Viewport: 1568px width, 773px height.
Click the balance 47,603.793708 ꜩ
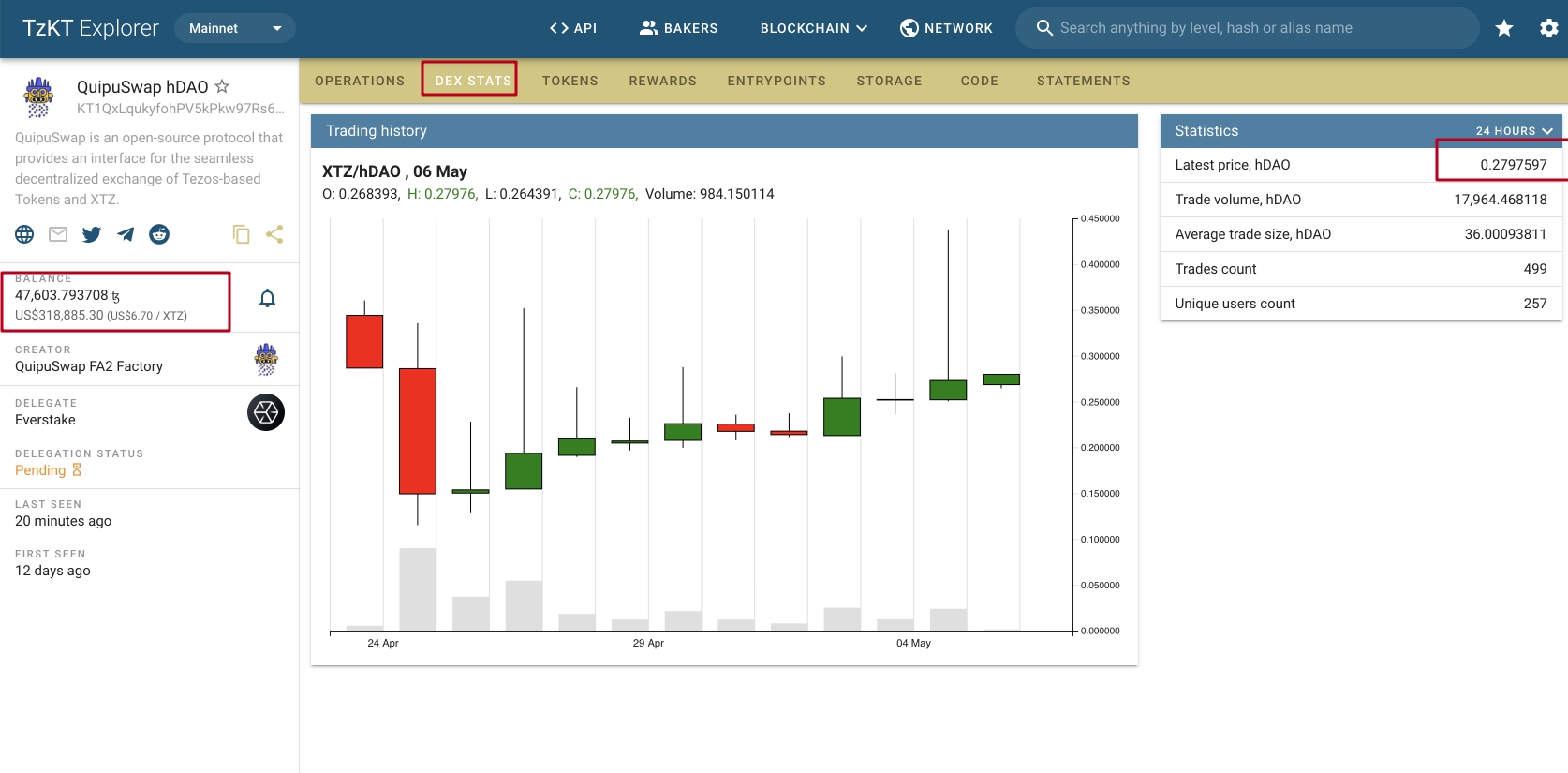(x=67, y=295)
